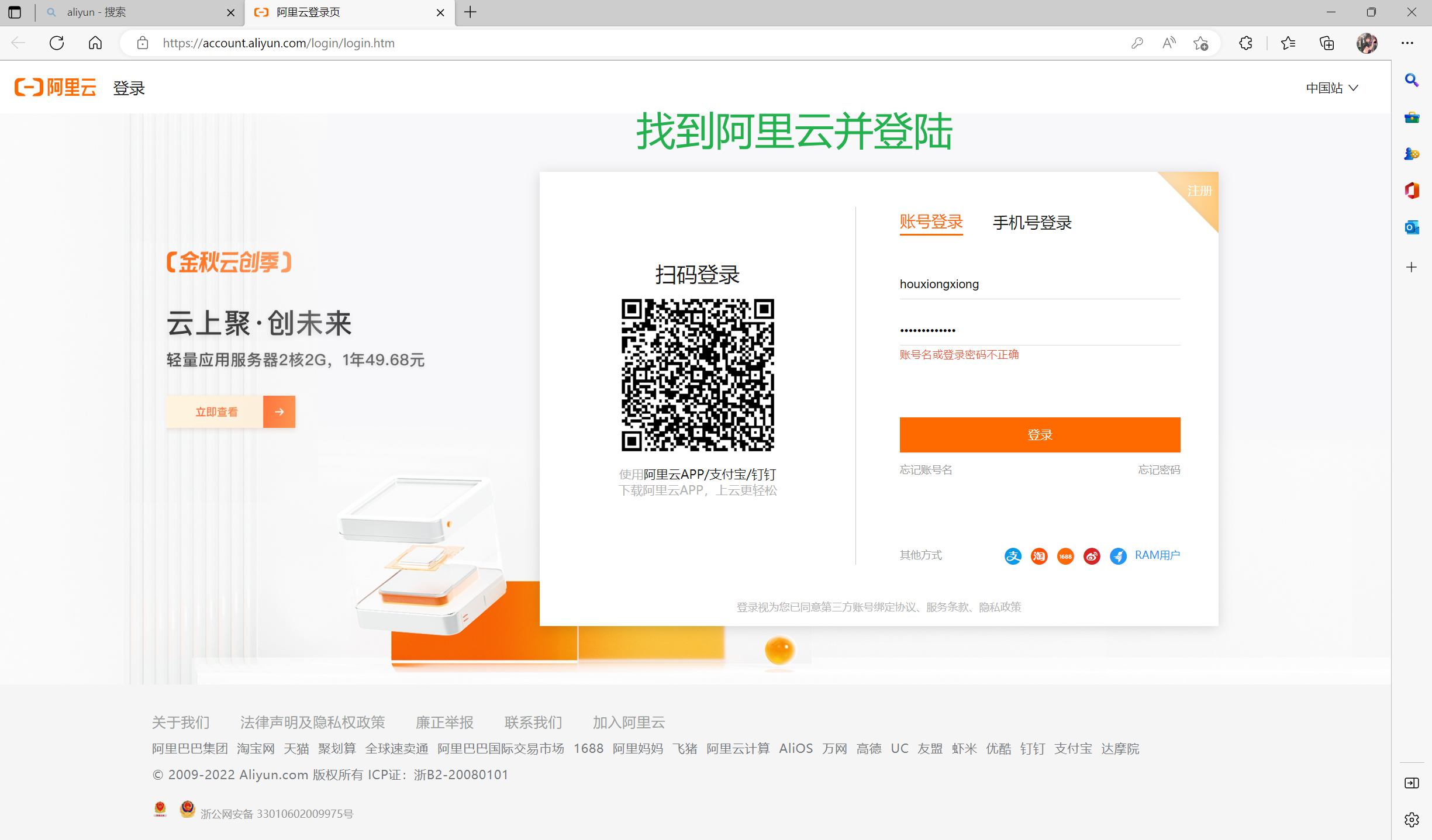Click the Read Aloud icon
Image resolution: width=1432 pixels, height=840 pixels.
click(x=1169, y=43)
